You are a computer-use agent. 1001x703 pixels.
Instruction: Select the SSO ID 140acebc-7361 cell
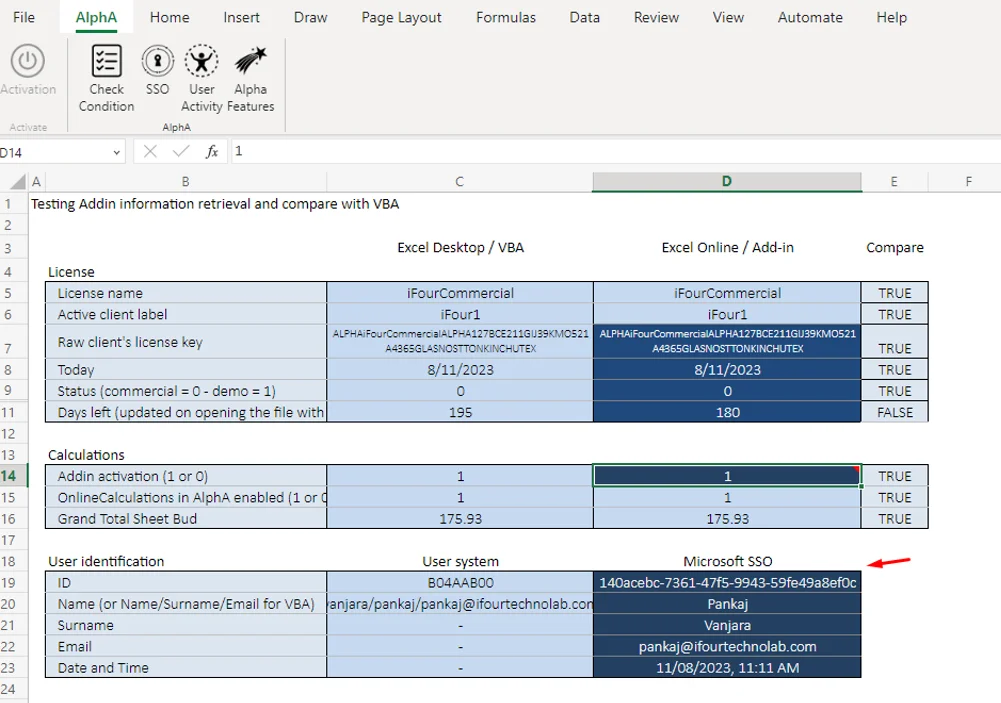tap(727, 583)
